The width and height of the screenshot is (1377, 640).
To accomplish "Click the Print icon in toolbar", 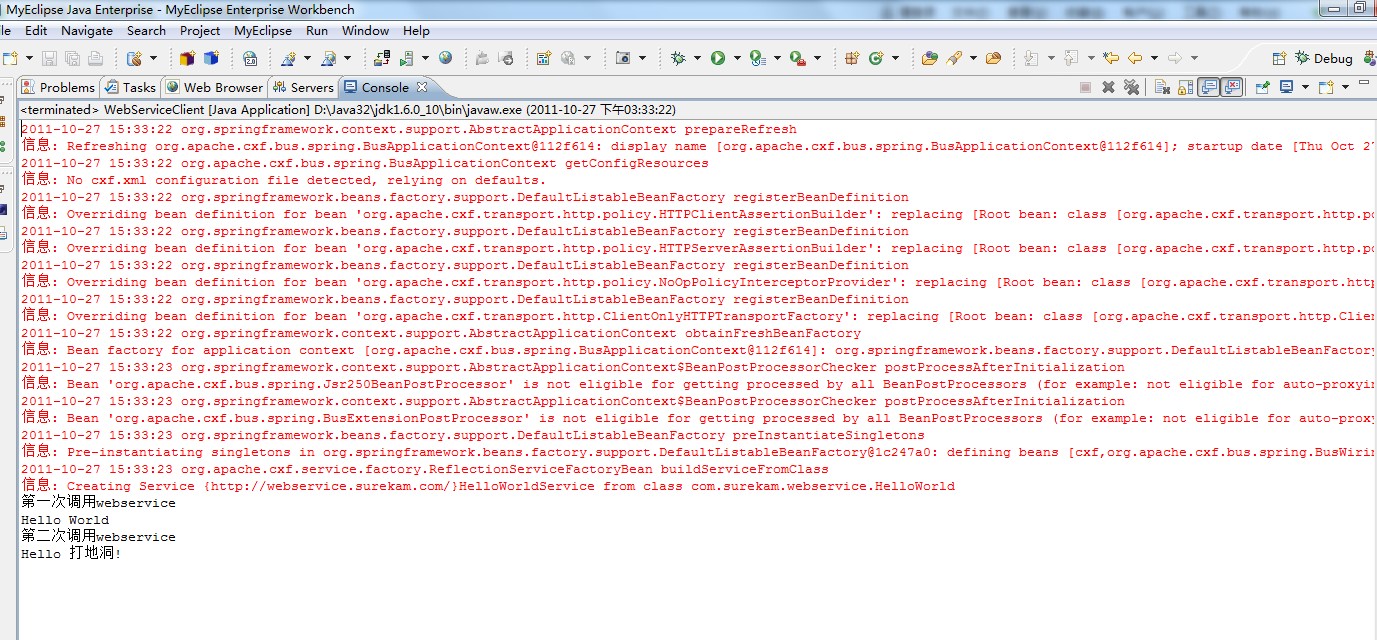I will coord(95,58).
